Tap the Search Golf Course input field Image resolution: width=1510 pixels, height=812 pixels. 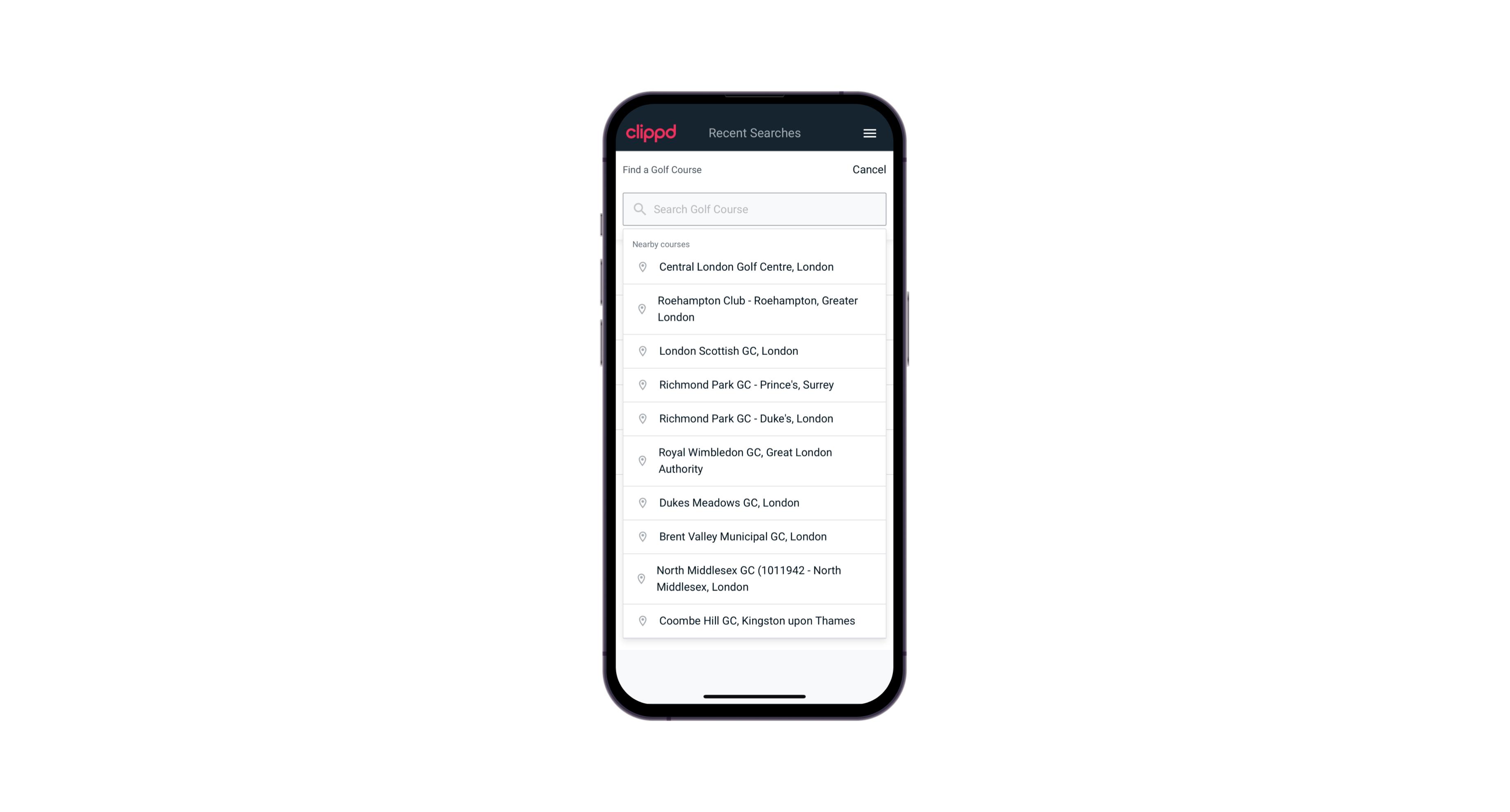754,208
